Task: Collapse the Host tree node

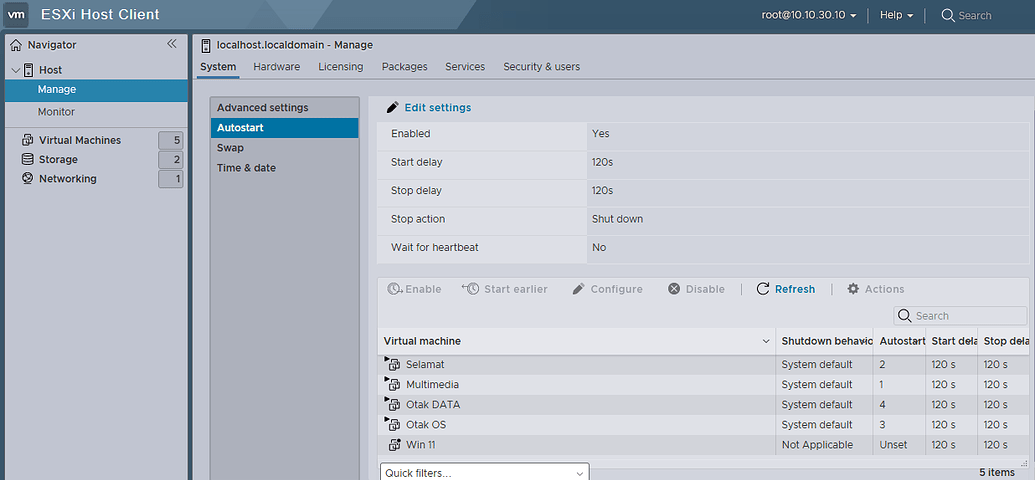Action: click(x=16, y=70)
